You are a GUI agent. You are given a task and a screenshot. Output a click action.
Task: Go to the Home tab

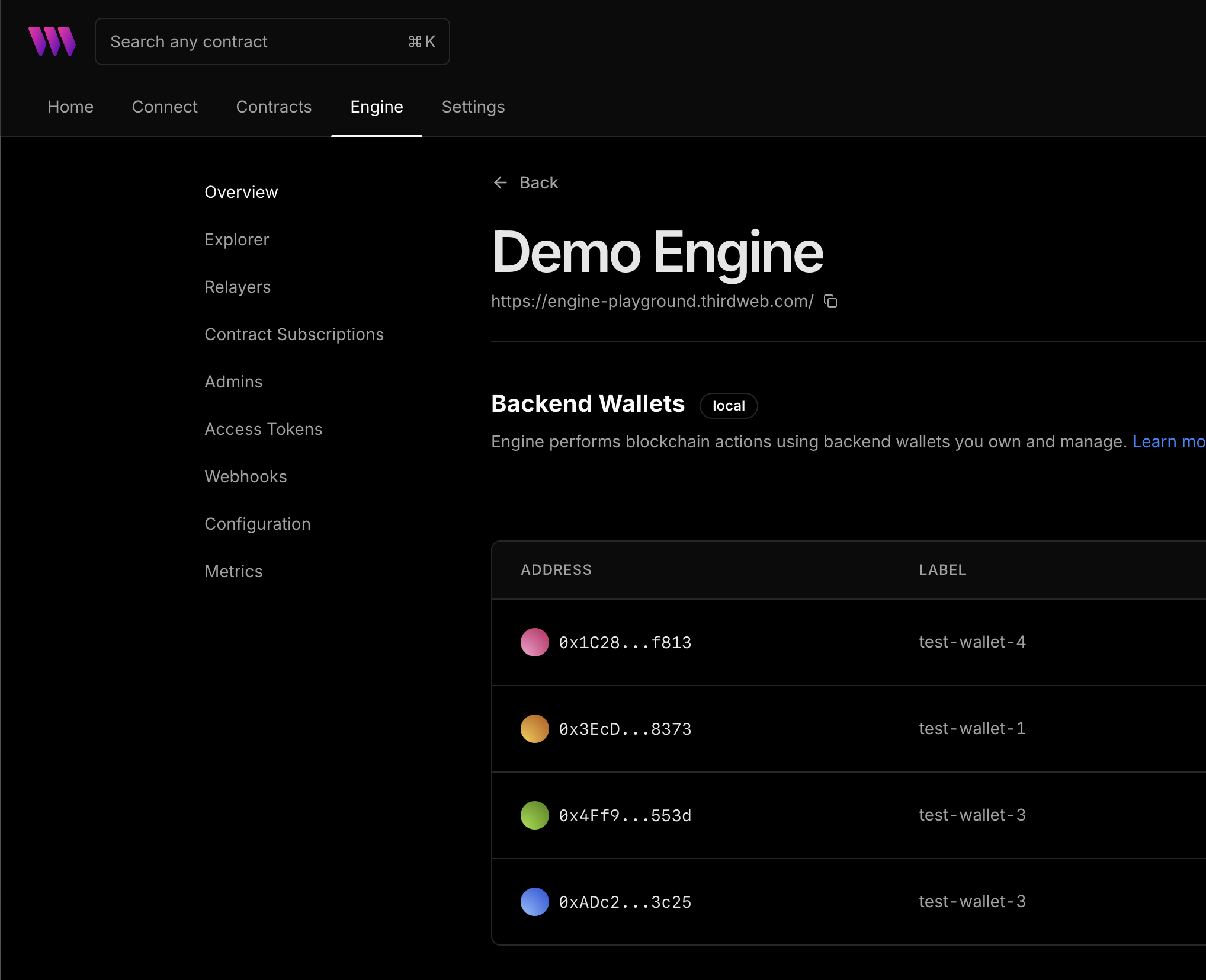point(70,107)
